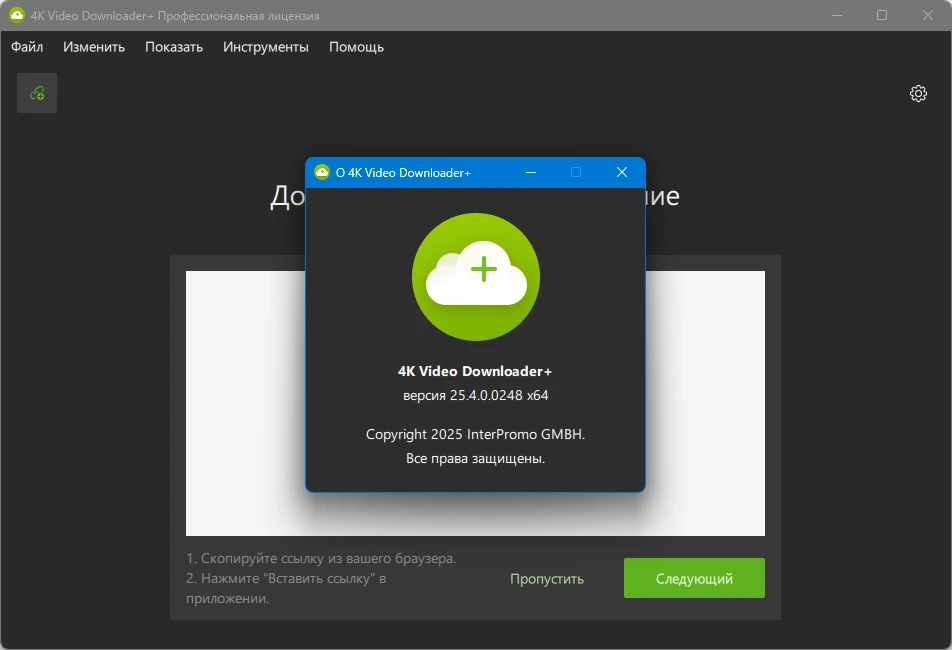Click the О 4K Video Downloader+ dialog title

click(403, 173)
